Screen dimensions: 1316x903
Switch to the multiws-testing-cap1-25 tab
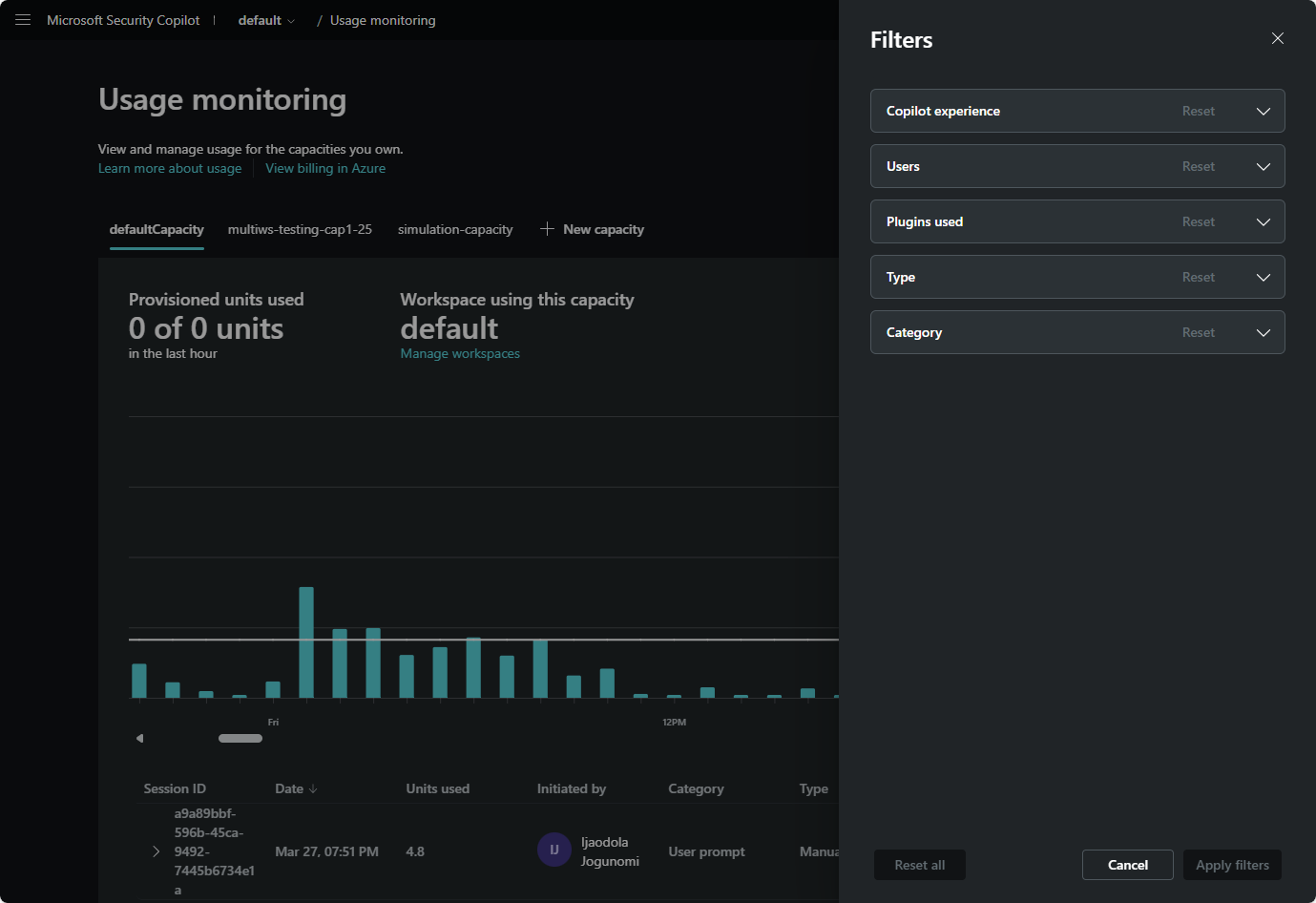(300, 229)
